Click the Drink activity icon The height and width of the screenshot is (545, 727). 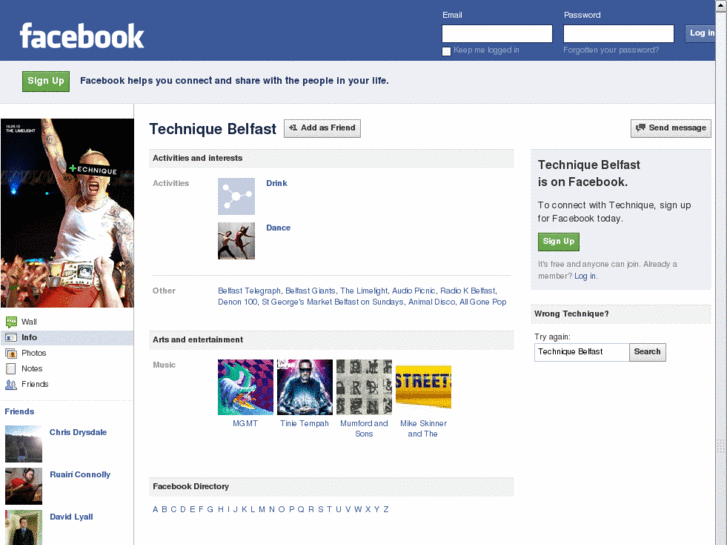click(x=236, y=196)
